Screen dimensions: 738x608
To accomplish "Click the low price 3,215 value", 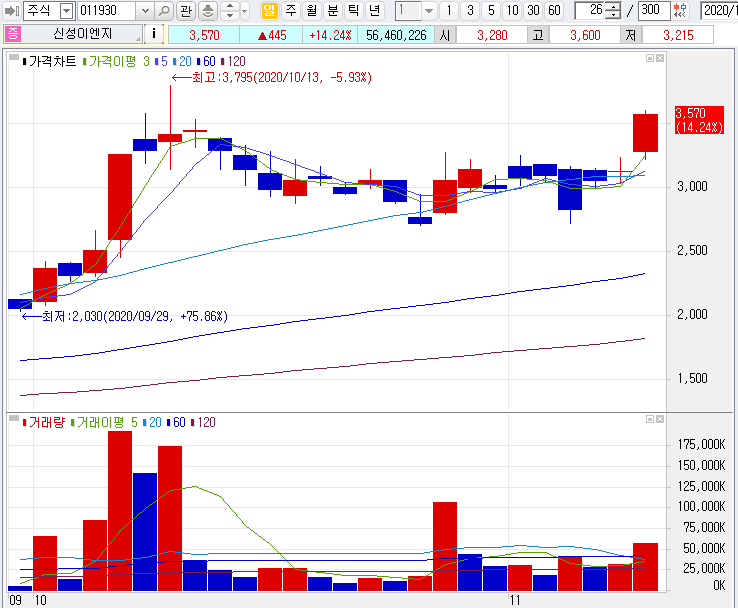I will pyautogui.click(x=678, y=35).
